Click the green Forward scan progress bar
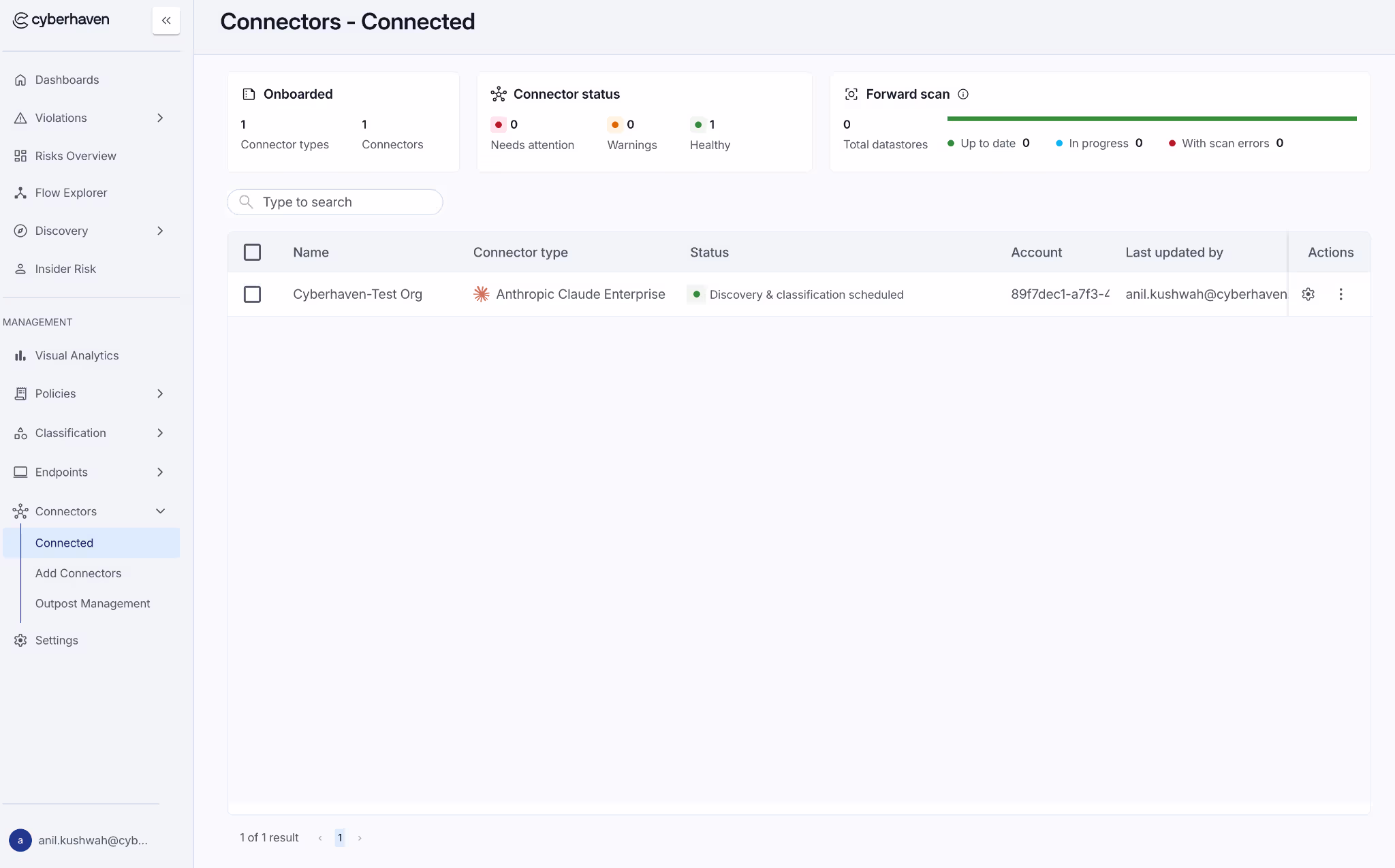Viewport: 1395px width, 868px height. (x=1152, y=118)
